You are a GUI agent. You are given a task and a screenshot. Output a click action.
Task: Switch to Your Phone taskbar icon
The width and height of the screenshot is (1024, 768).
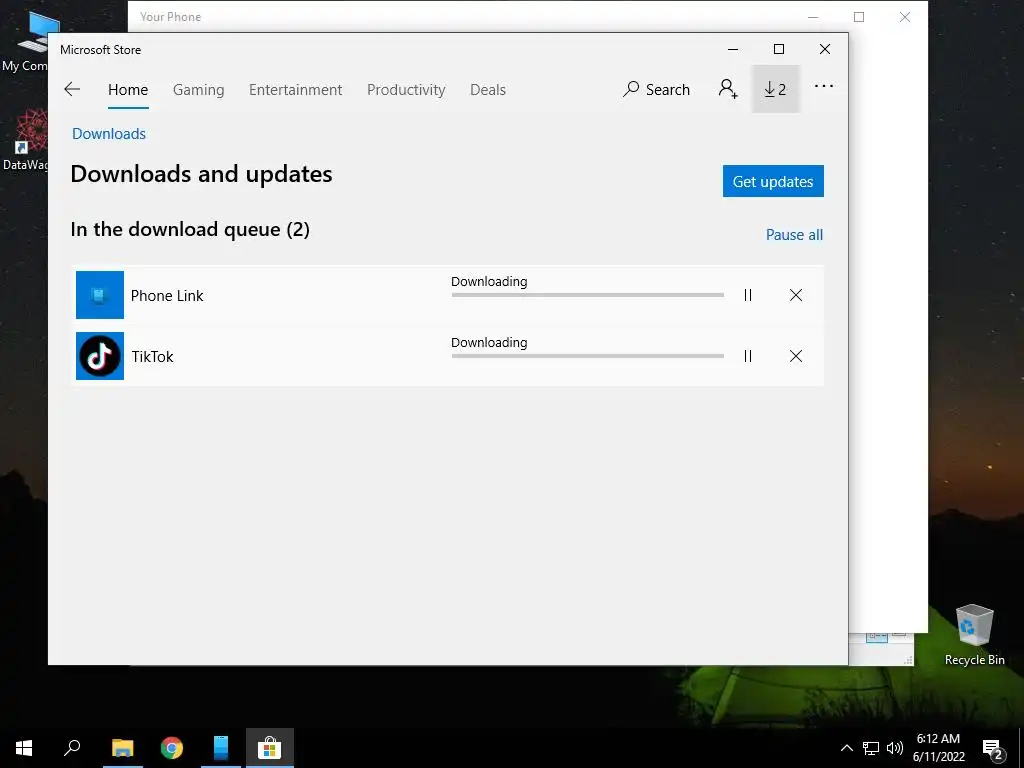click(x=221, y=748)
